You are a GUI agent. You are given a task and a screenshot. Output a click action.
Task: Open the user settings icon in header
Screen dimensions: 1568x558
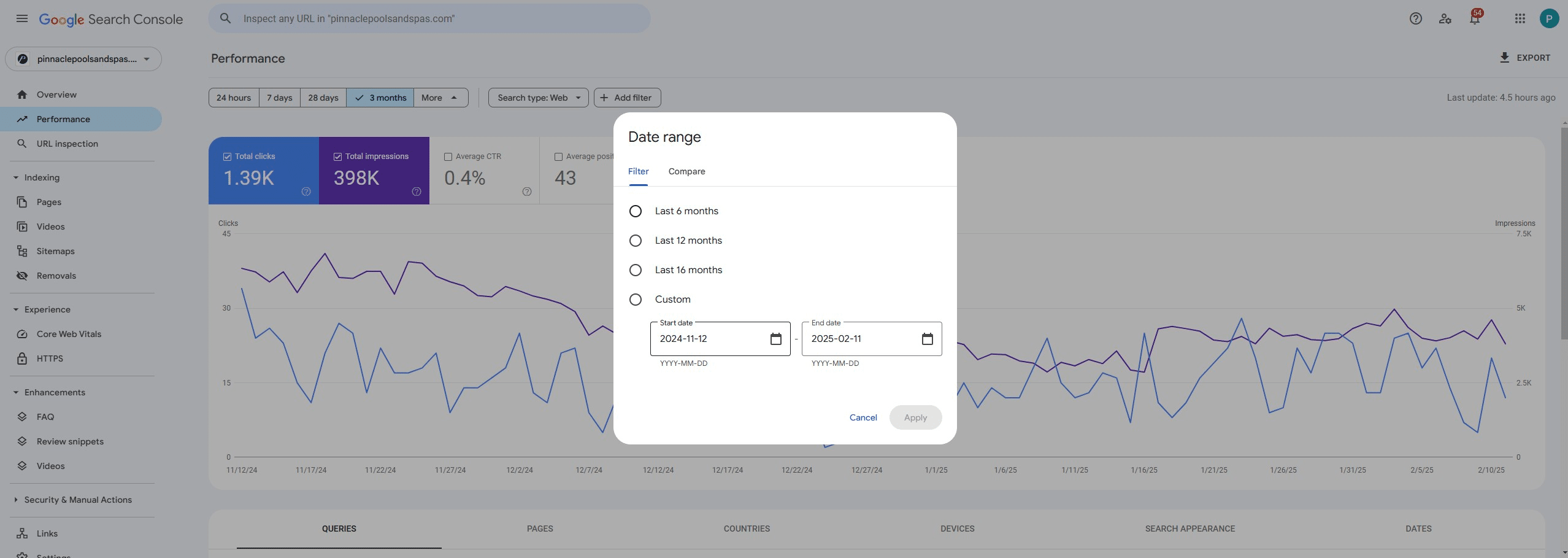tap(1445, 18)
